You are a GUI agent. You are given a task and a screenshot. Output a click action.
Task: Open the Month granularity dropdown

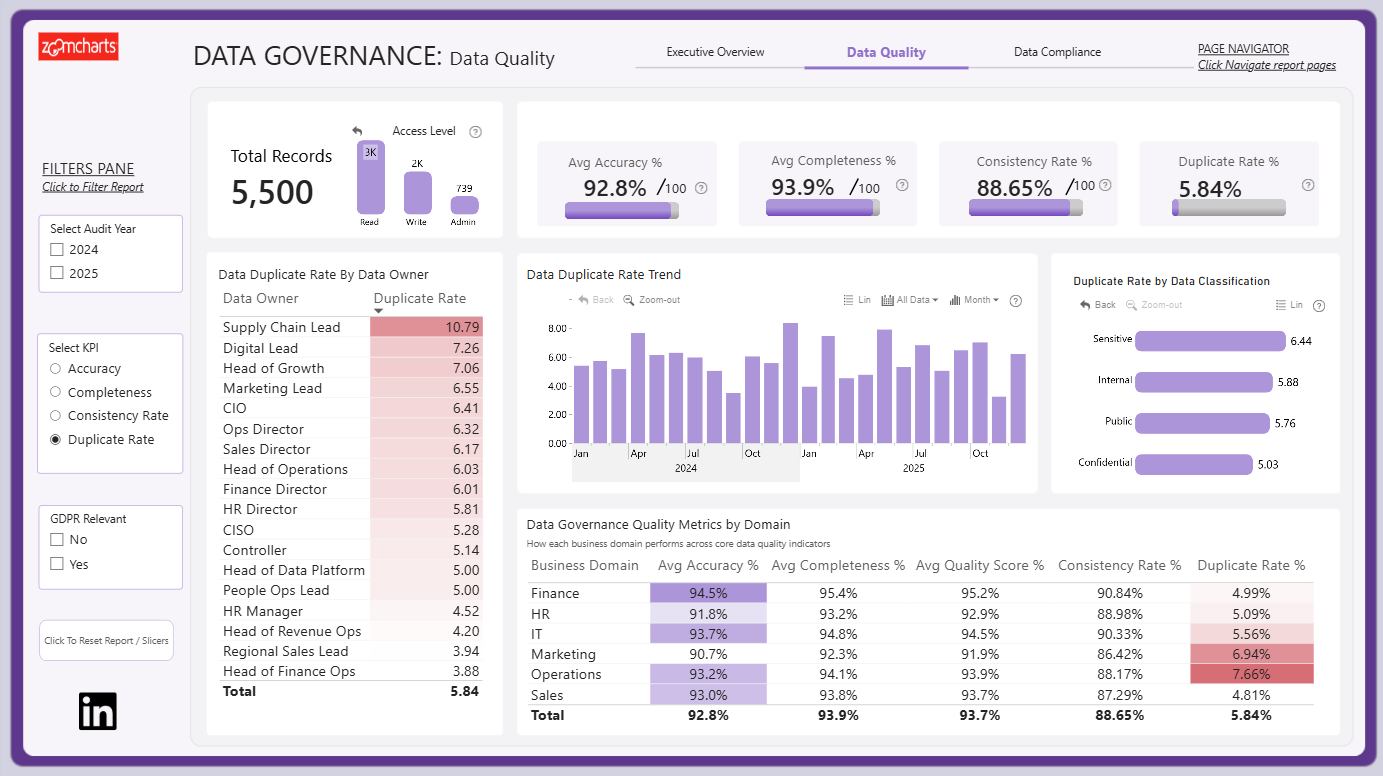[x=974, y=300]
